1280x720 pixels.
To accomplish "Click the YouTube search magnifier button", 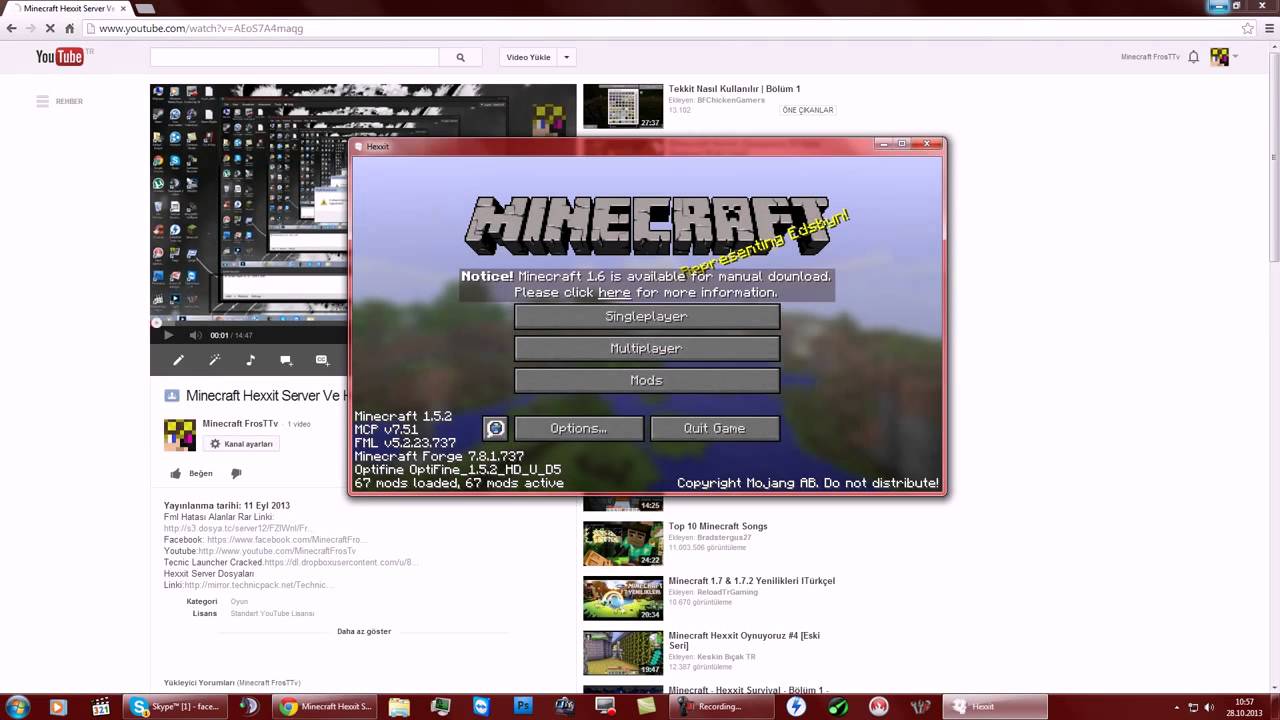I will click(460, 57).
